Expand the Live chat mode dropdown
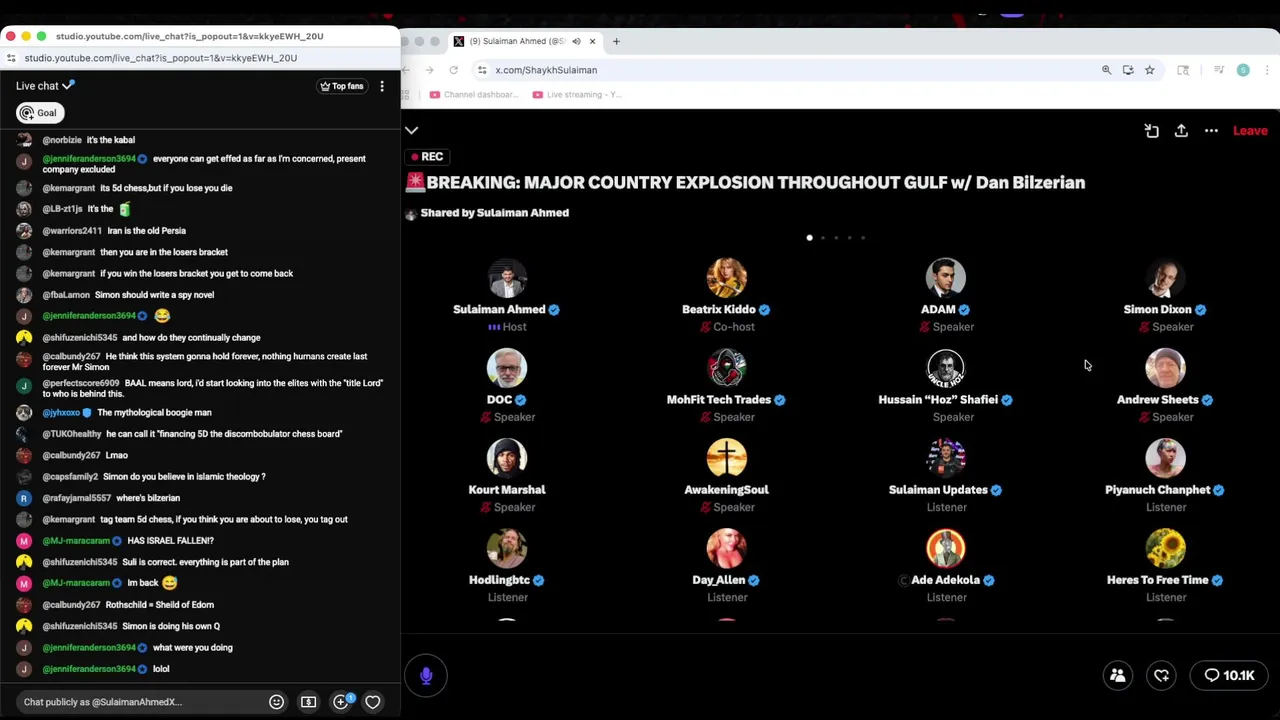Image resolution: width=1280 pixels, height=720 pixels. 46,86
